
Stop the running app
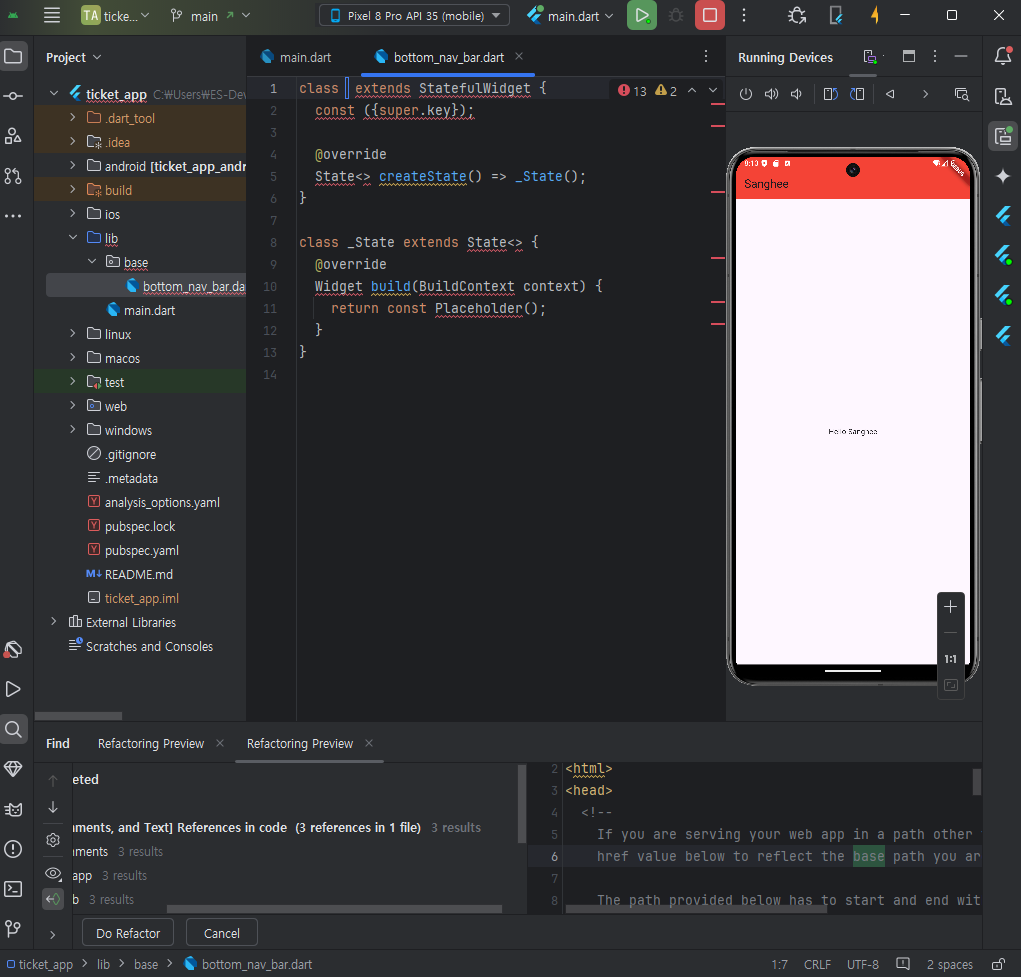click(710, 15)
